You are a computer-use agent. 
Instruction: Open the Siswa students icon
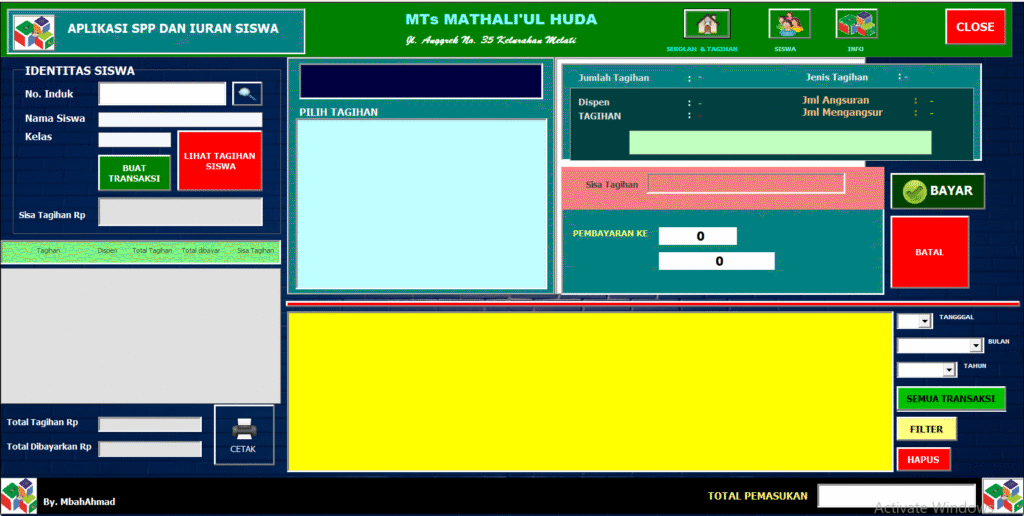pyautogui.click(x=789, y=24)
